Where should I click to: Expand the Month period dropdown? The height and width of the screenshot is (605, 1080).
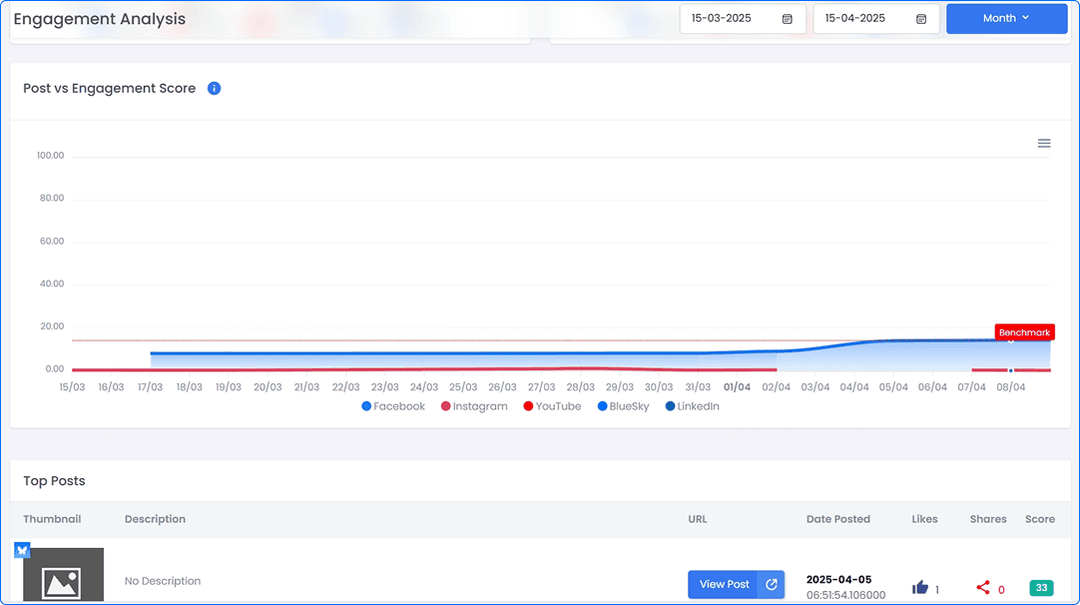(1006, 19)
